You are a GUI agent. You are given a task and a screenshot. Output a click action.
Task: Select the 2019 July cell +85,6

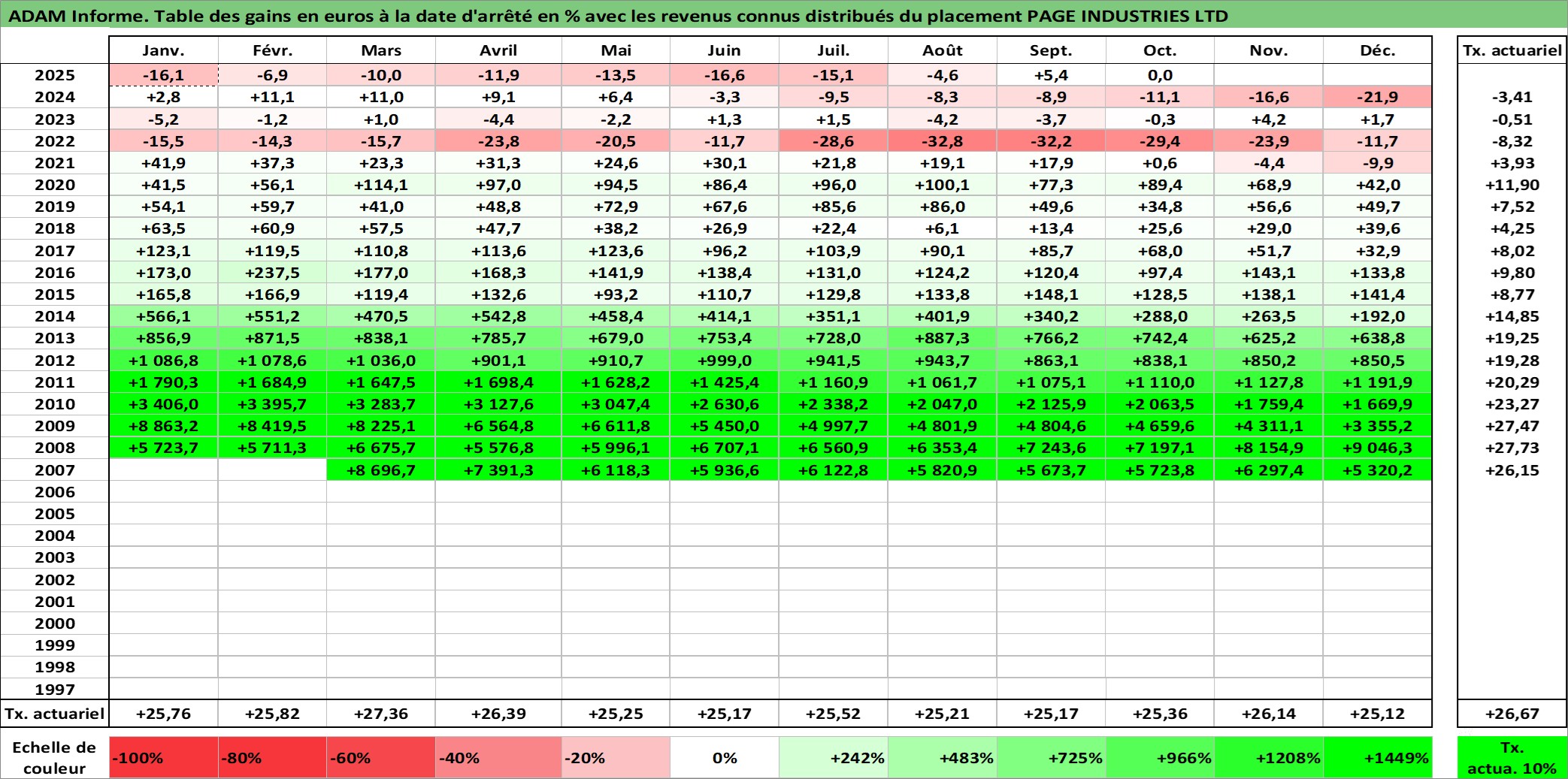pyautogui.click(x=833, y=207)
